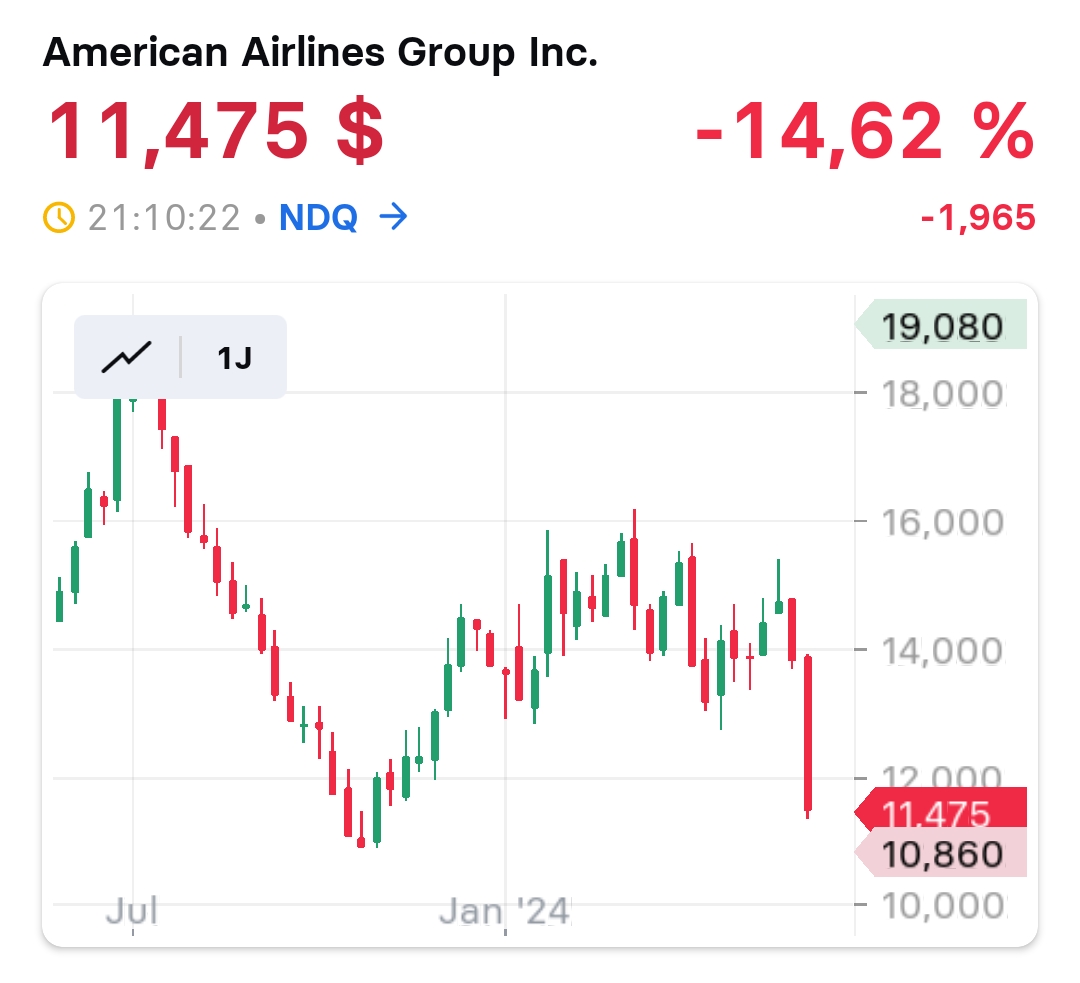Click the Jul label on the time axis

[133, 911]
